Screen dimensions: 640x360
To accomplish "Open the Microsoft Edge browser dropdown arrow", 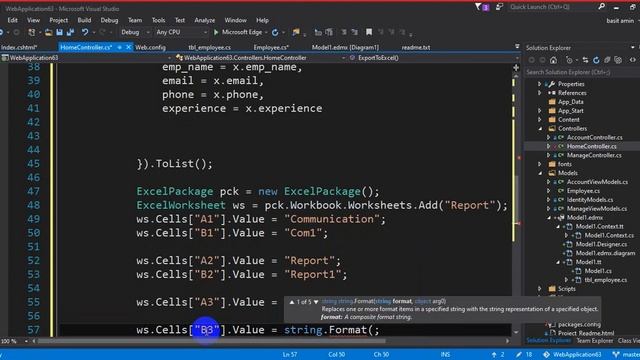I will pos(266,32).
